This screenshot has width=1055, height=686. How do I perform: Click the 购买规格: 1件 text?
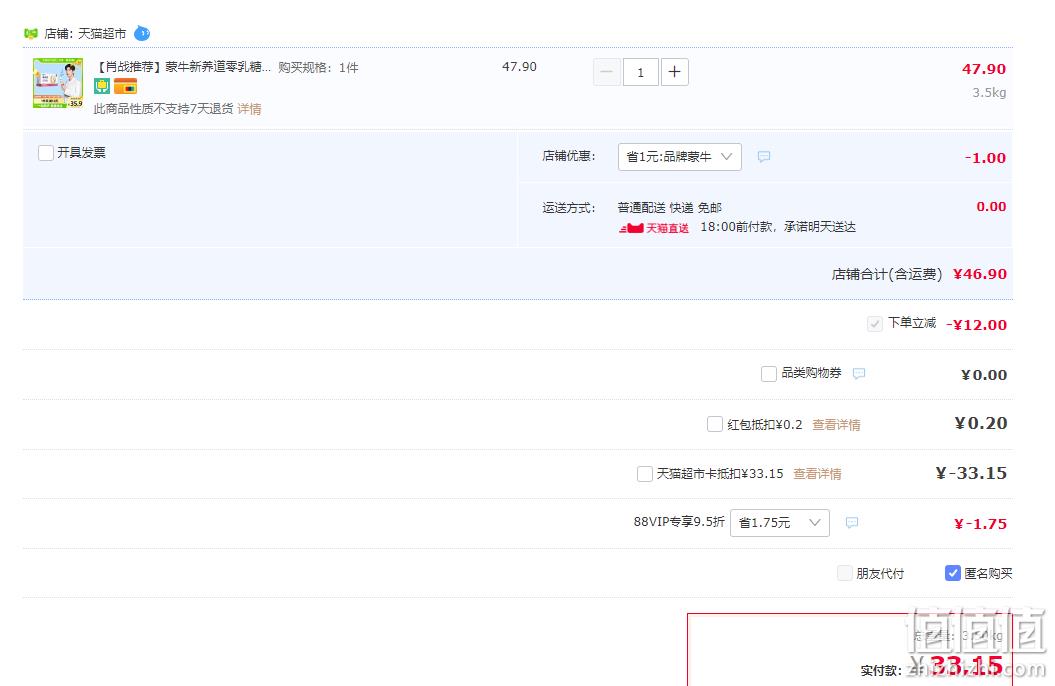(318, 67)
